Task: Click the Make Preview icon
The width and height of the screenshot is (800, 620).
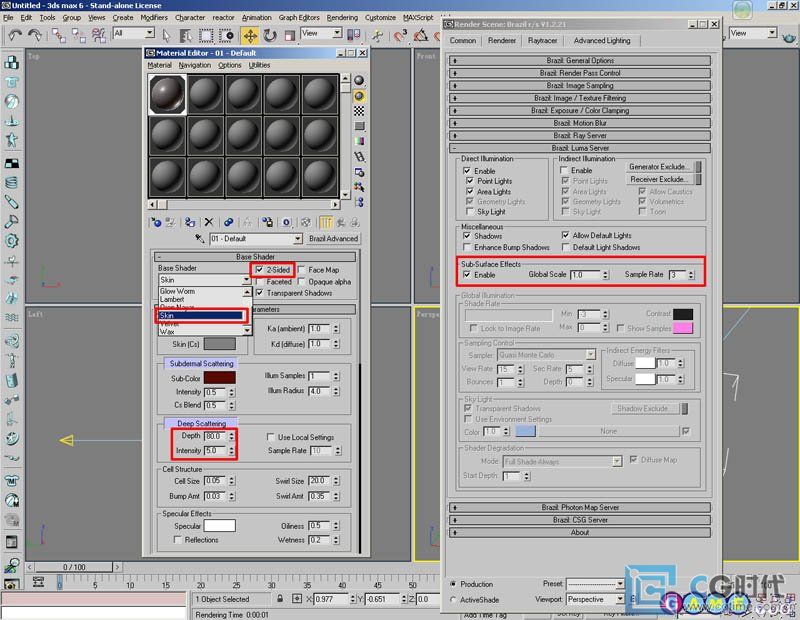Action: click(x=359, y=156)
